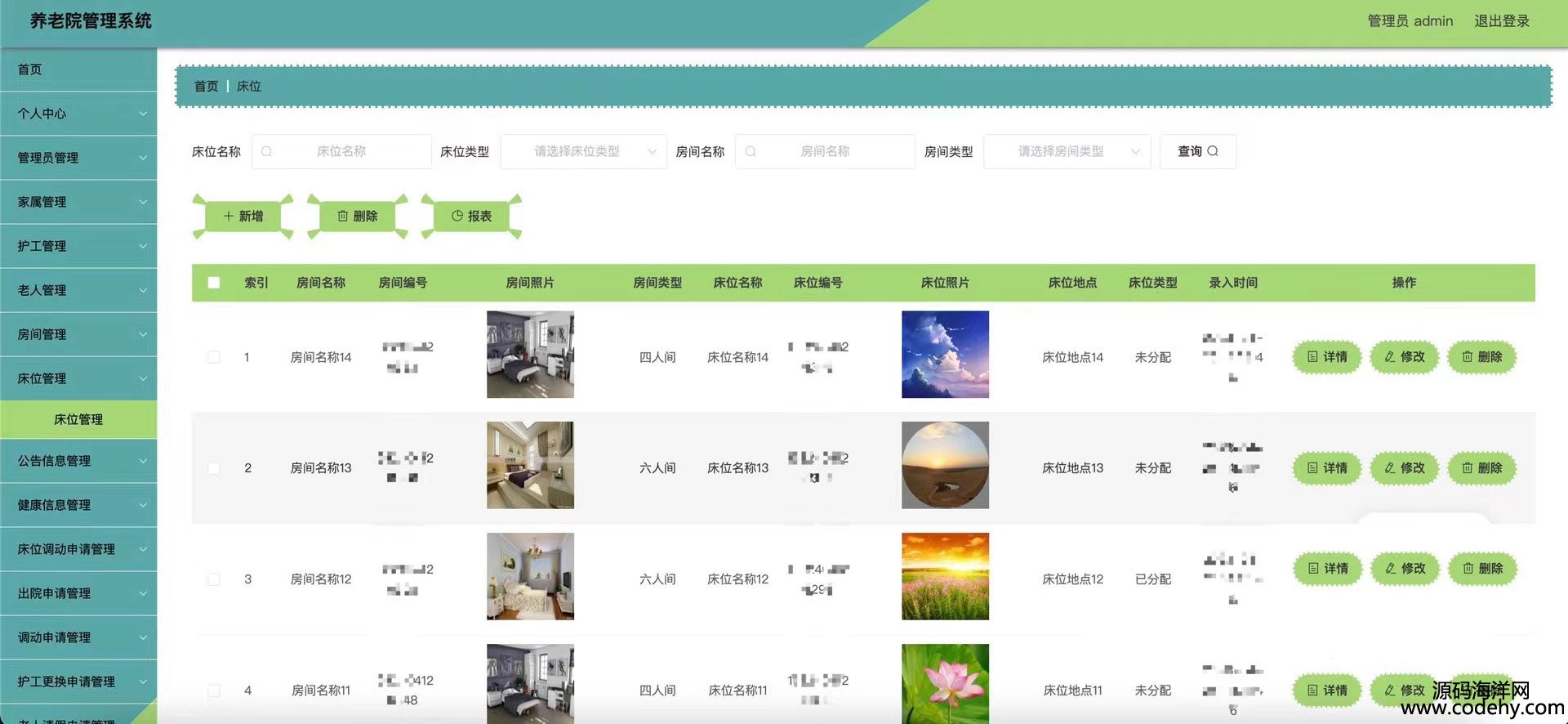This screenshot has width=1568, height=724.
Task: Open sunset bed photo for 床位名称13
Action: coord(945,465)
